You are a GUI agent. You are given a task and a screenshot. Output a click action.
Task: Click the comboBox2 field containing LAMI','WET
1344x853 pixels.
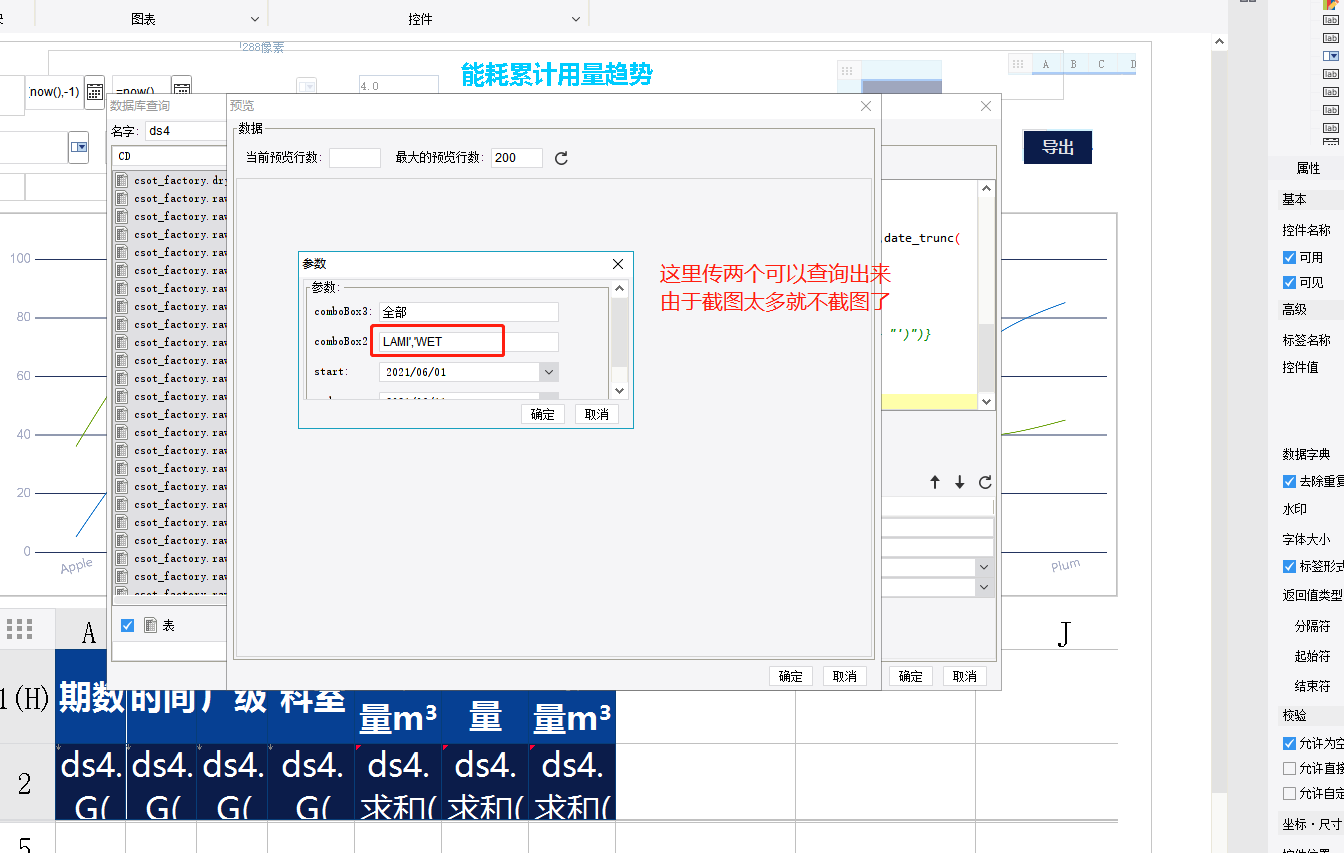coord(469,342)
